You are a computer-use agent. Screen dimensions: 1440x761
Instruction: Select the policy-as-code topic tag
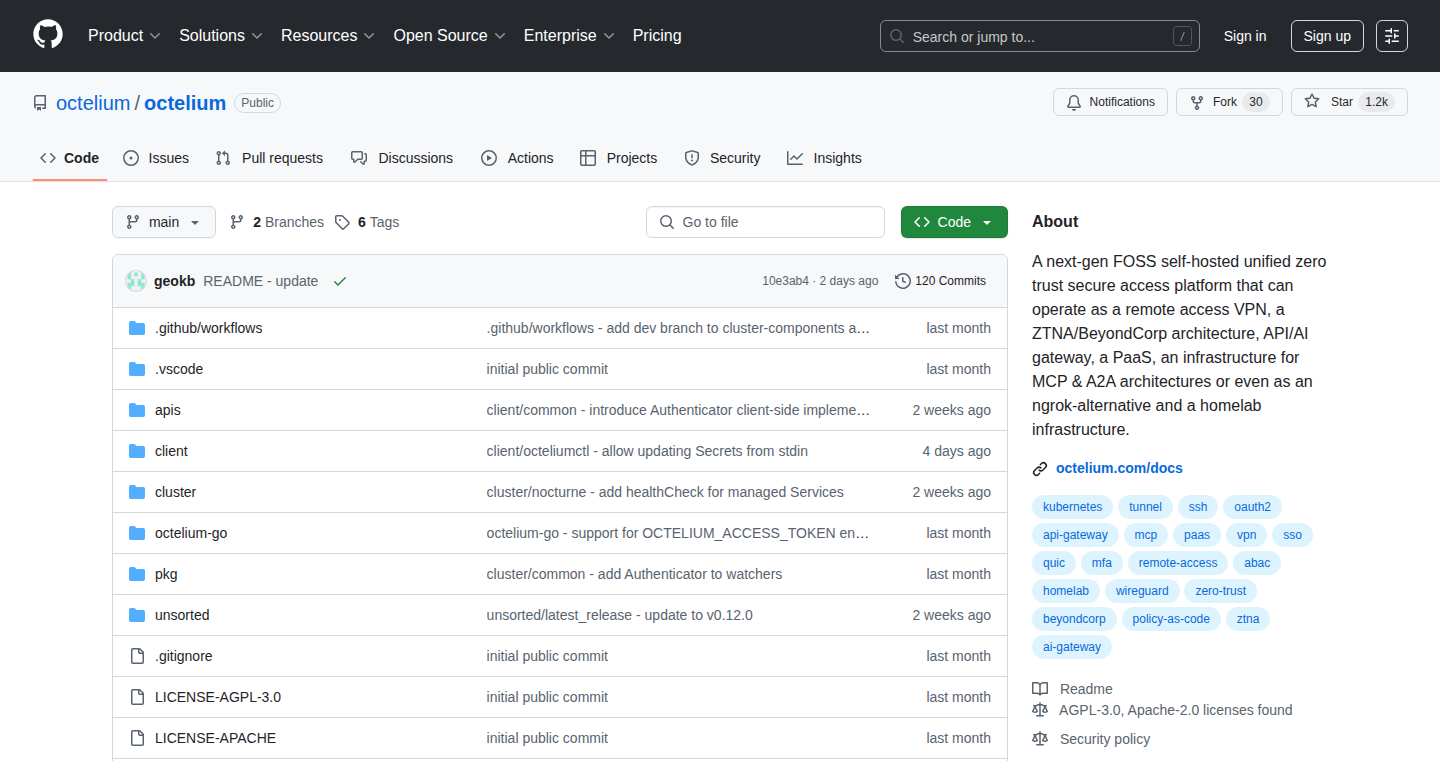(1171, 619)
